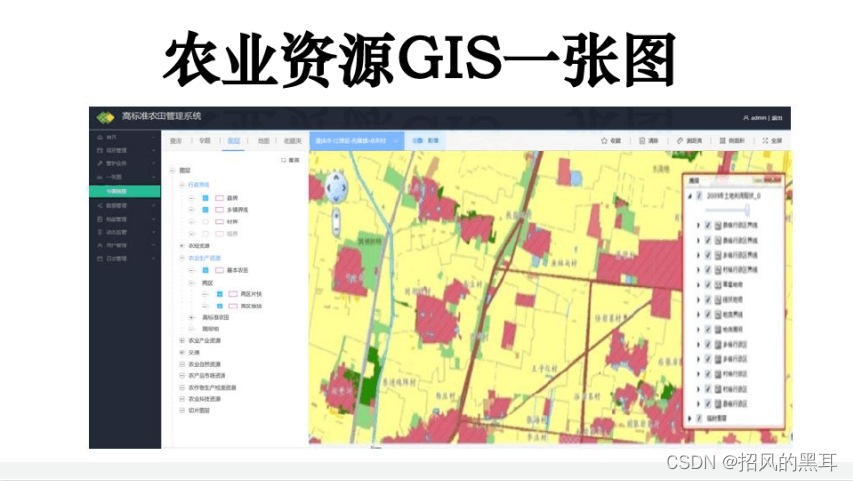
Task: Click the 重置 reset button above the tree
Action: click(x=290, y=161)
